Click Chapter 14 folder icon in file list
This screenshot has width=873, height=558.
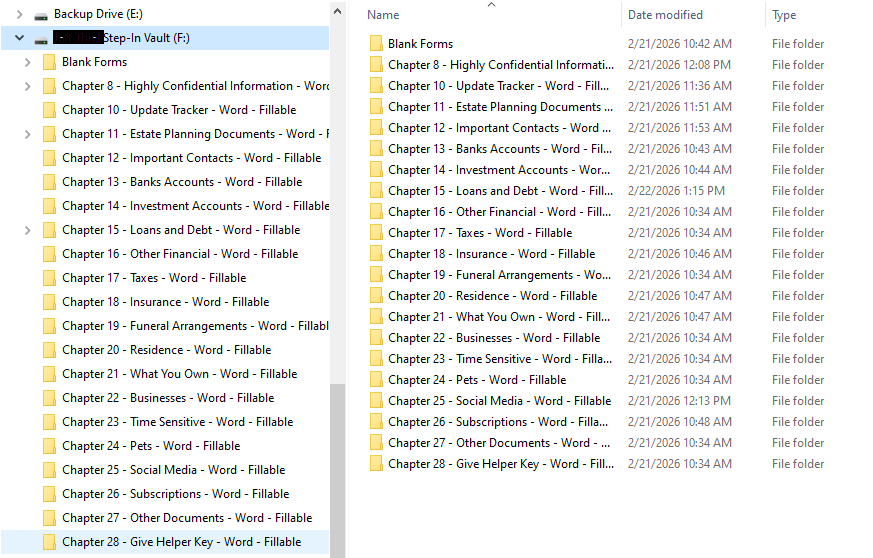(x=376, y=170)
